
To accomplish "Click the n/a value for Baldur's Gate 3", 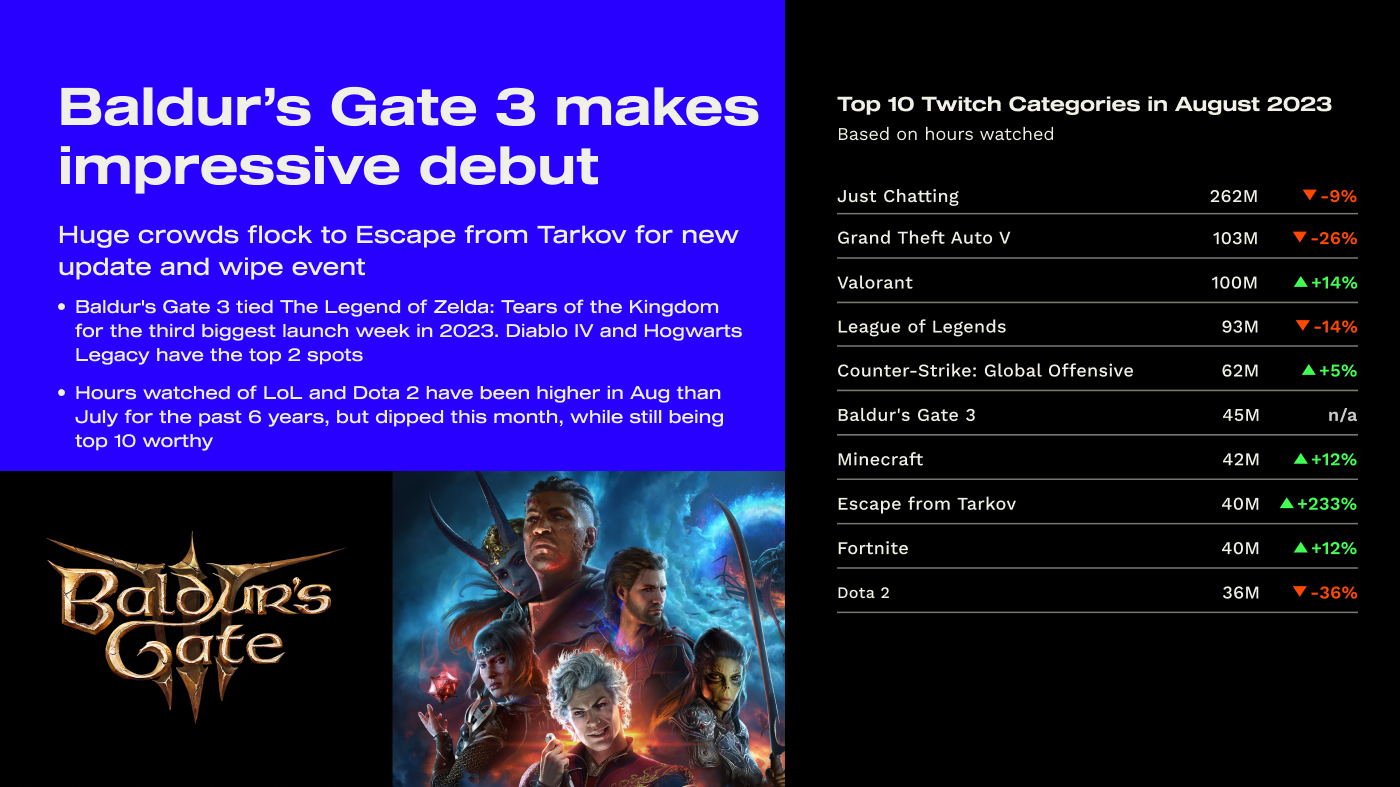I will [1341, 415].
